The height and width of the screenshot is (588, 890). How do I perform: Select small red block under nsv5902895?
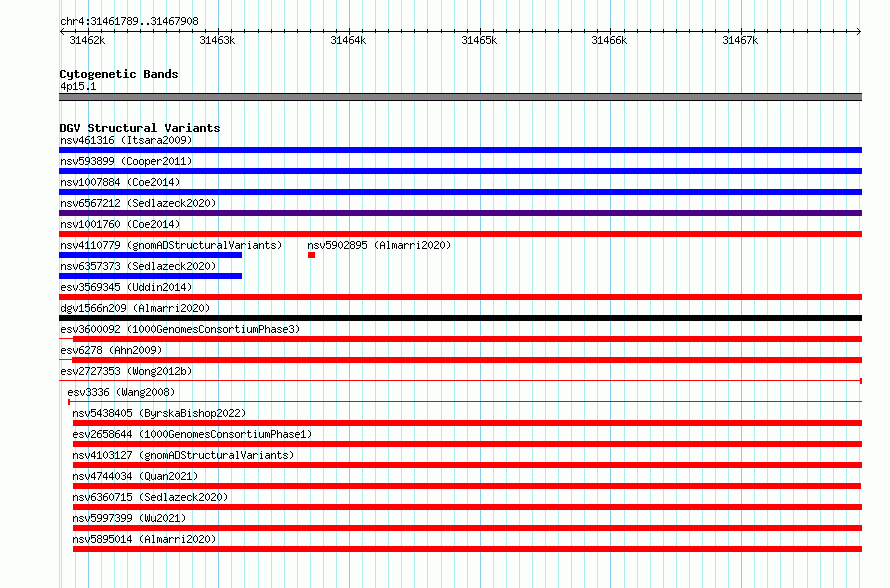[x=311, y=255]
